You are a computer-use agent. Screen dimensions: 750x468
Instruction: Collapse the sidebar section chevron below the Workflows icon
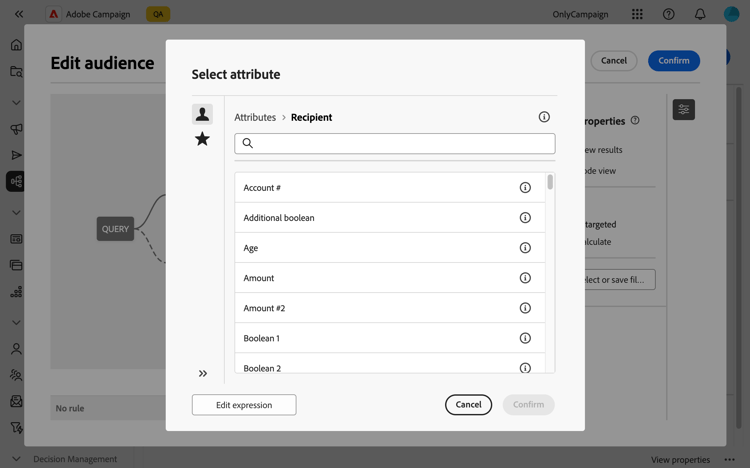pyautogui.click(x=16, y=212)
